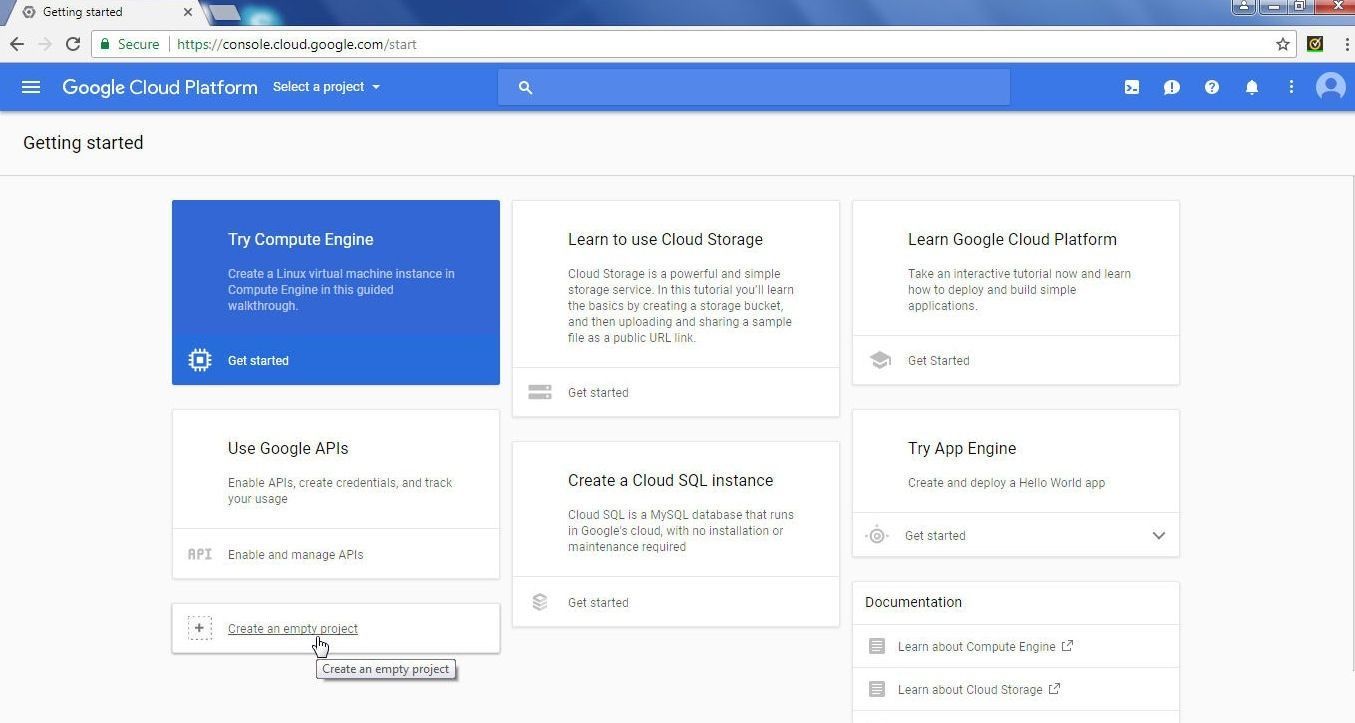Click external link icon after Compute Engine doc
The width and height of the screenshot is (1355, 723).
[1067, 646]
